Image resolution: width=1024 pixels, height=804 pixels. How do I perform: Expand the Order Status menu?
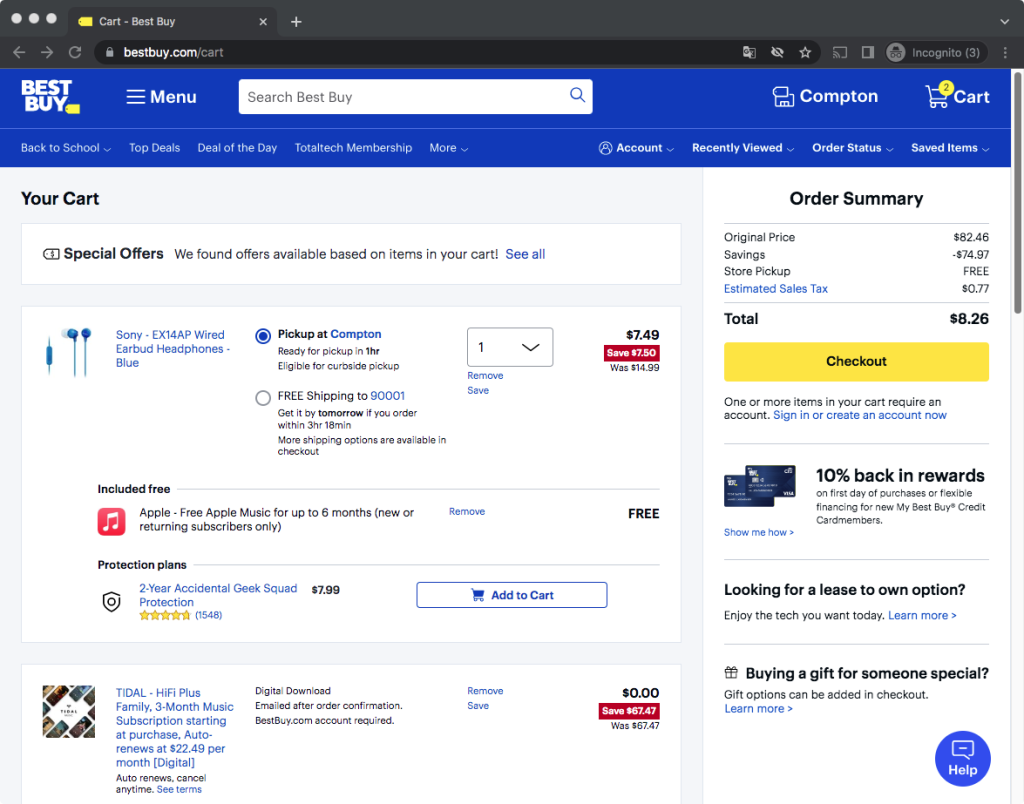pos(852,148)
